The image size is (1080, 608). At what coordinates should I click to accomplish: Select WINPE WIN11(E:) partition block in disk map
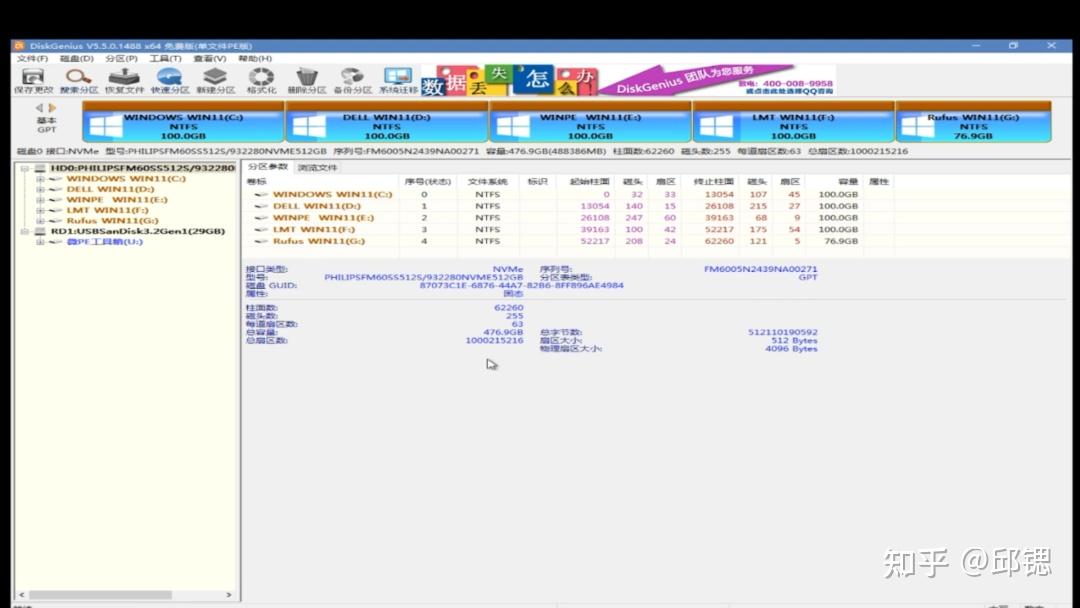pos(590,122)
